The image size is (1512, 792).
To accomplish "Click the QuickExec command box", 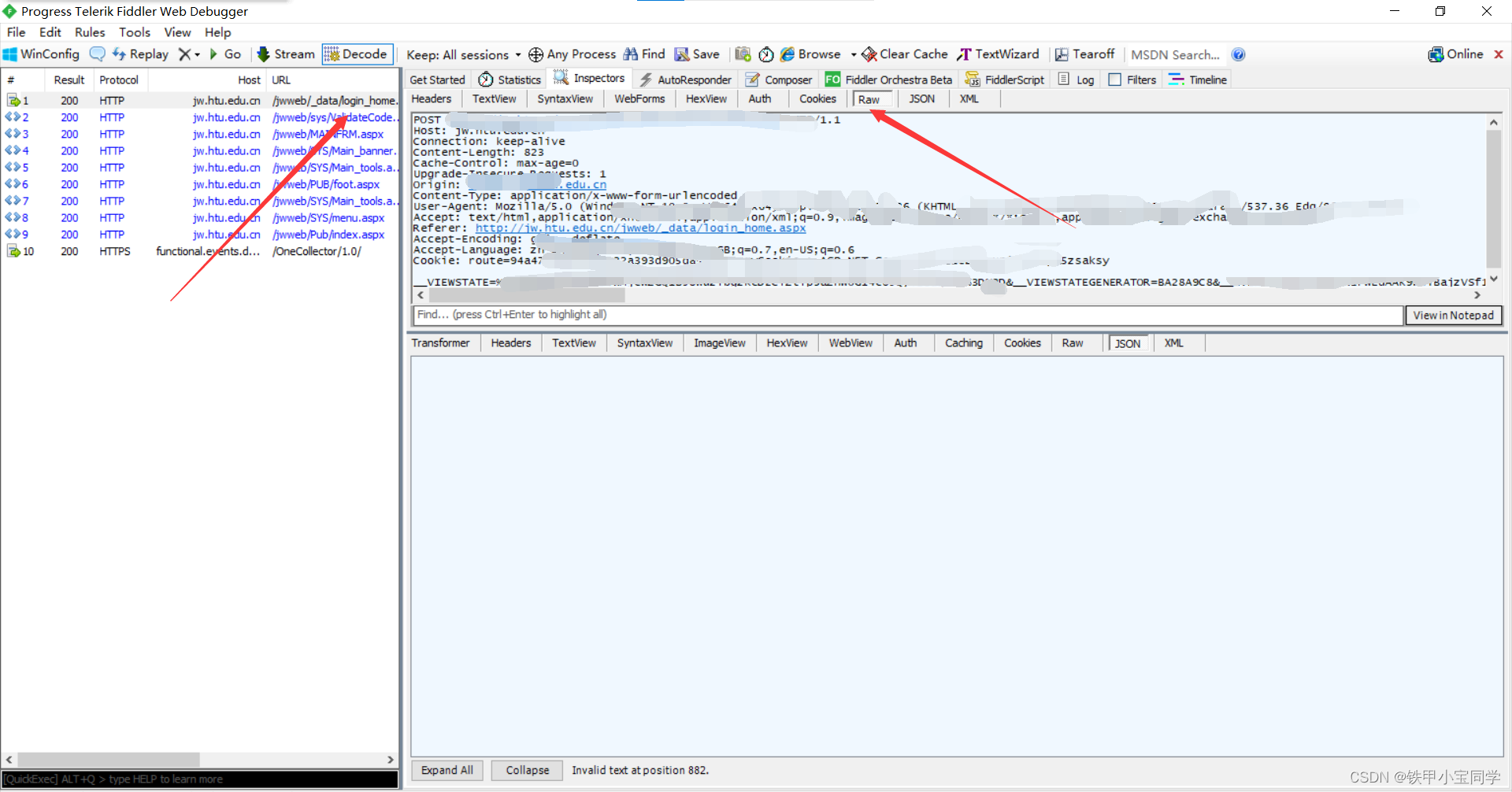I will coord(200,779).
